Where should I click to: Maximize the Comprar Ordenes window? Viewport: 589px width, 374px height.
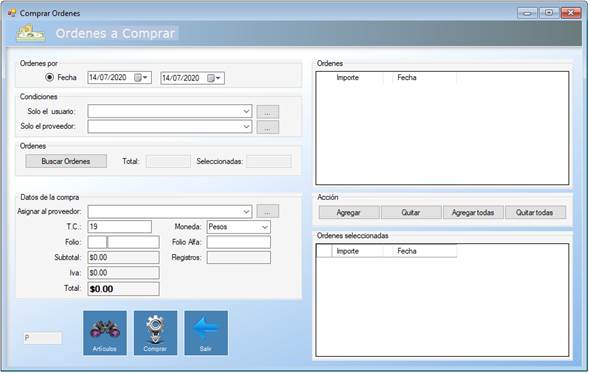[x=549, y=13]
